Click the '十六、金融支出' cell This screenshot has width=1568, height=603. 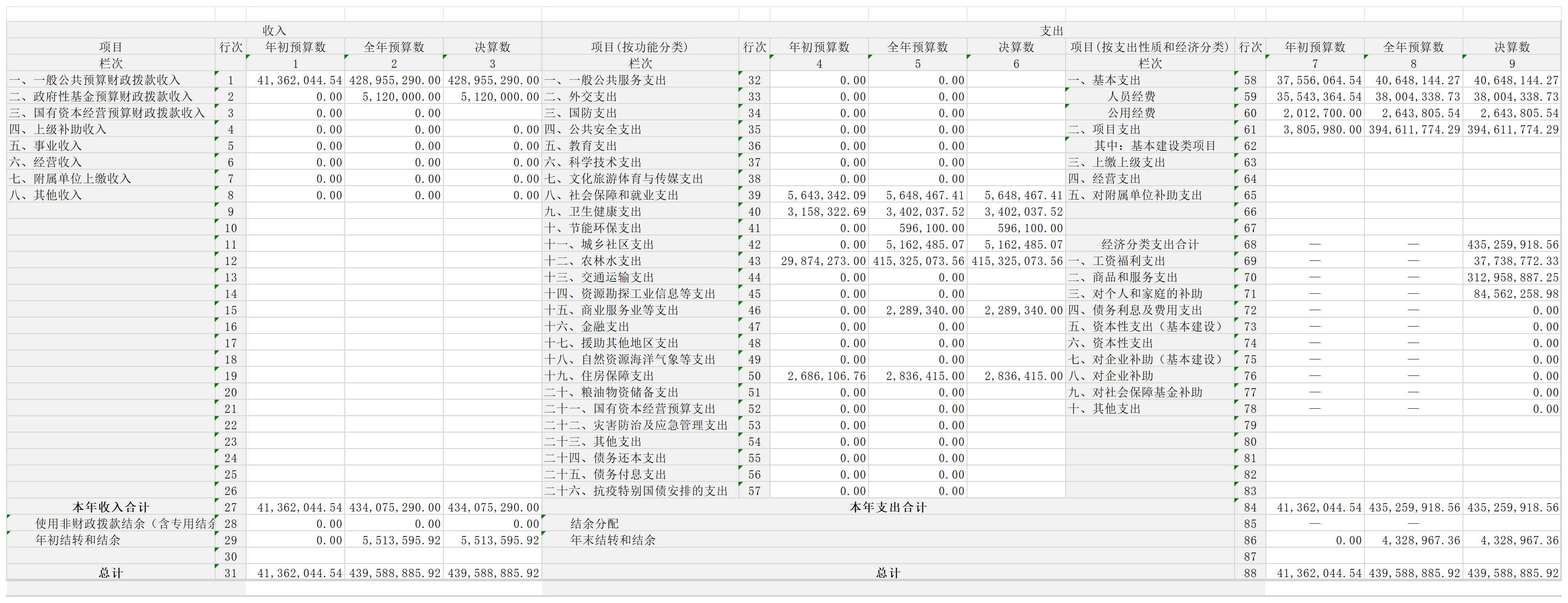click(640, 327)
